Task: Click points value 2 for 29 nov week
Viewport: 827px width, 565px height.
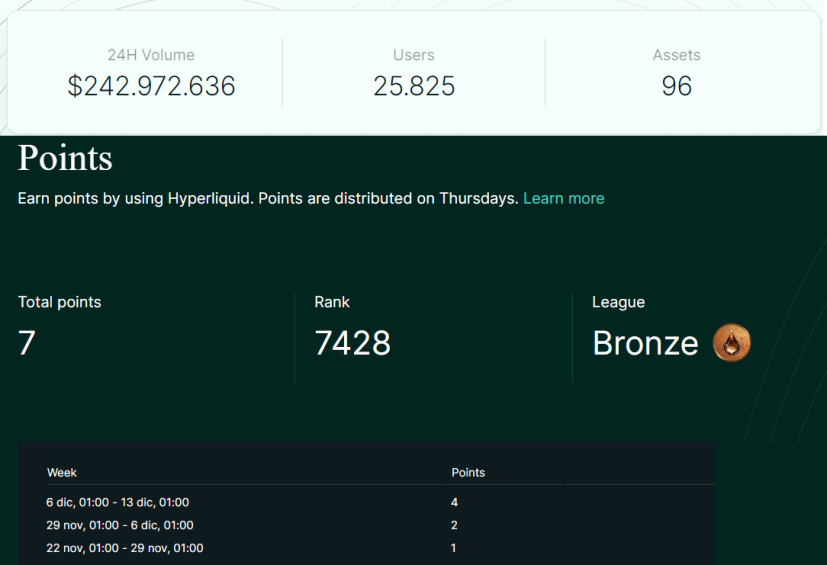Action: pos(454,525)
